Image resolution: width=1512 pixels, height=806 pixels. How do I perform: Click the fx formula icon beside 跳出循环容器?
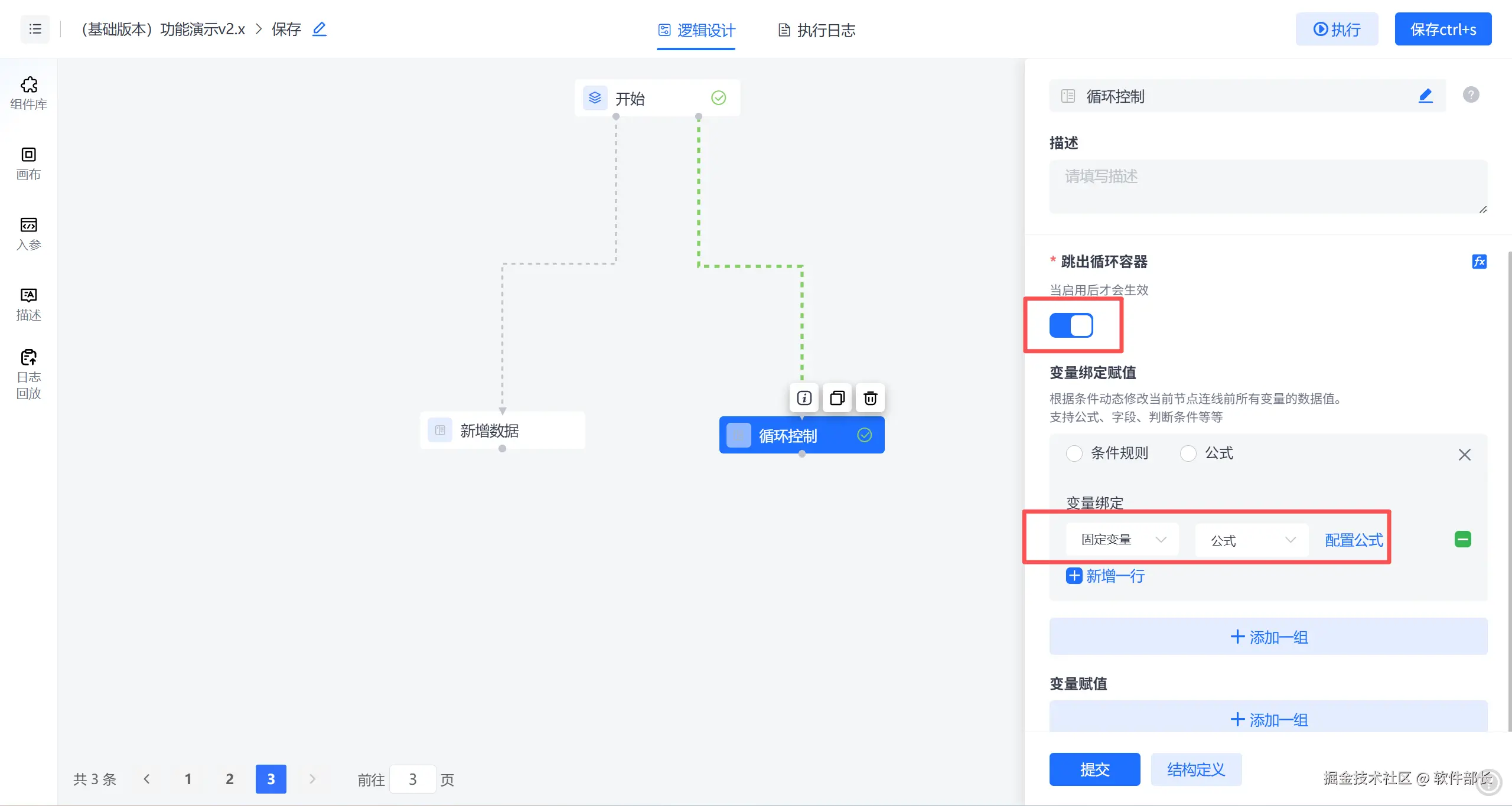pyautogui.click(x=1479, y=262)
